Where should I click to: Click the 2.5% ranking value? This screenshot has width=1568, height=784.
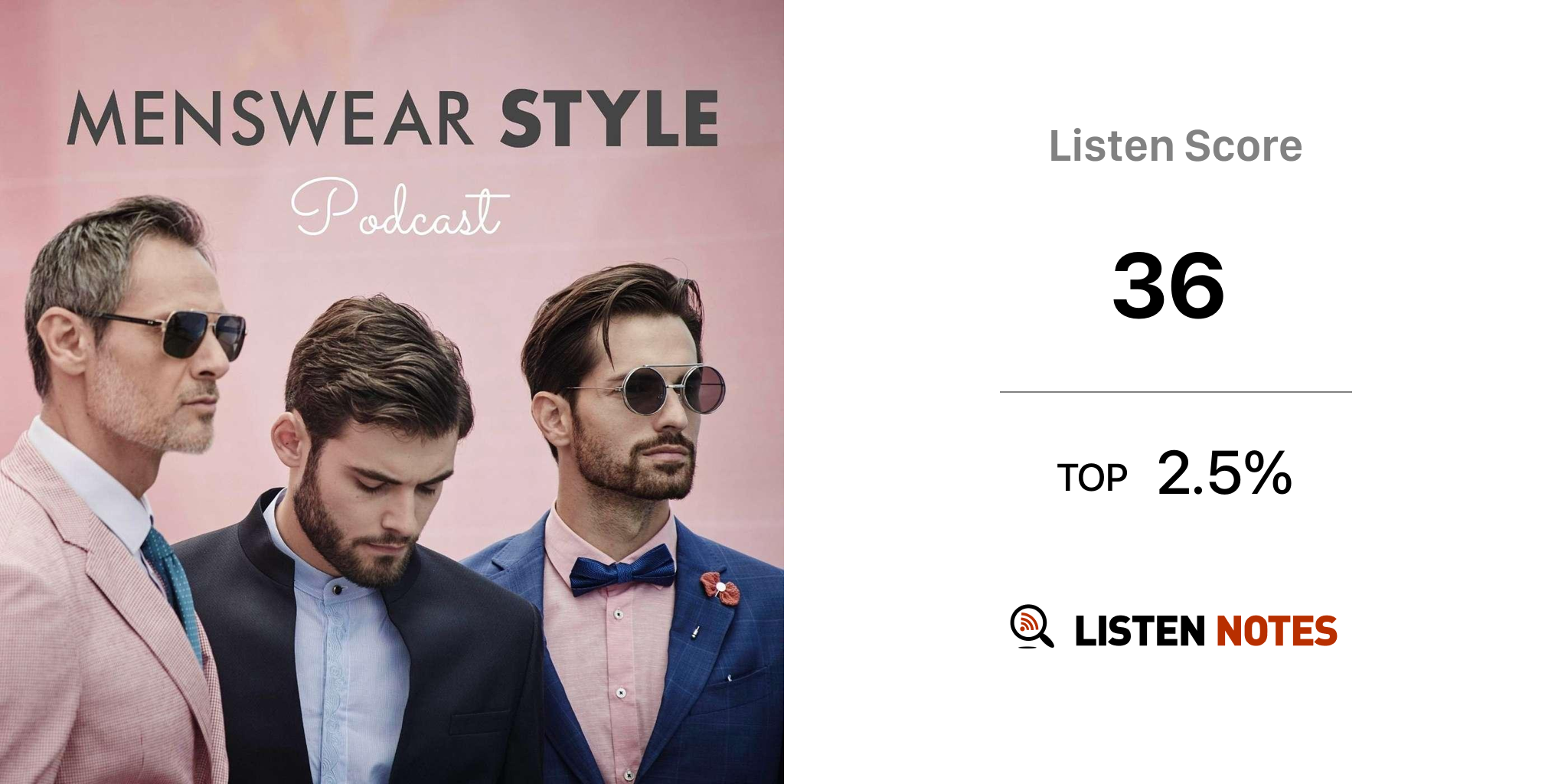tap(1225, 473)
